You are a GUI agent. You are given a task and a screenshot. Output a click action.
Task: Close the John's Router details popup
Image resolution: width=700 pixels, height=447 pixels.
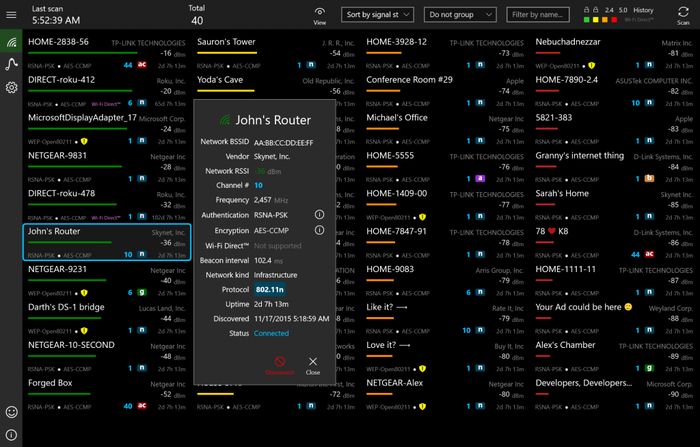pyautogui.click(x=313, y=366)
